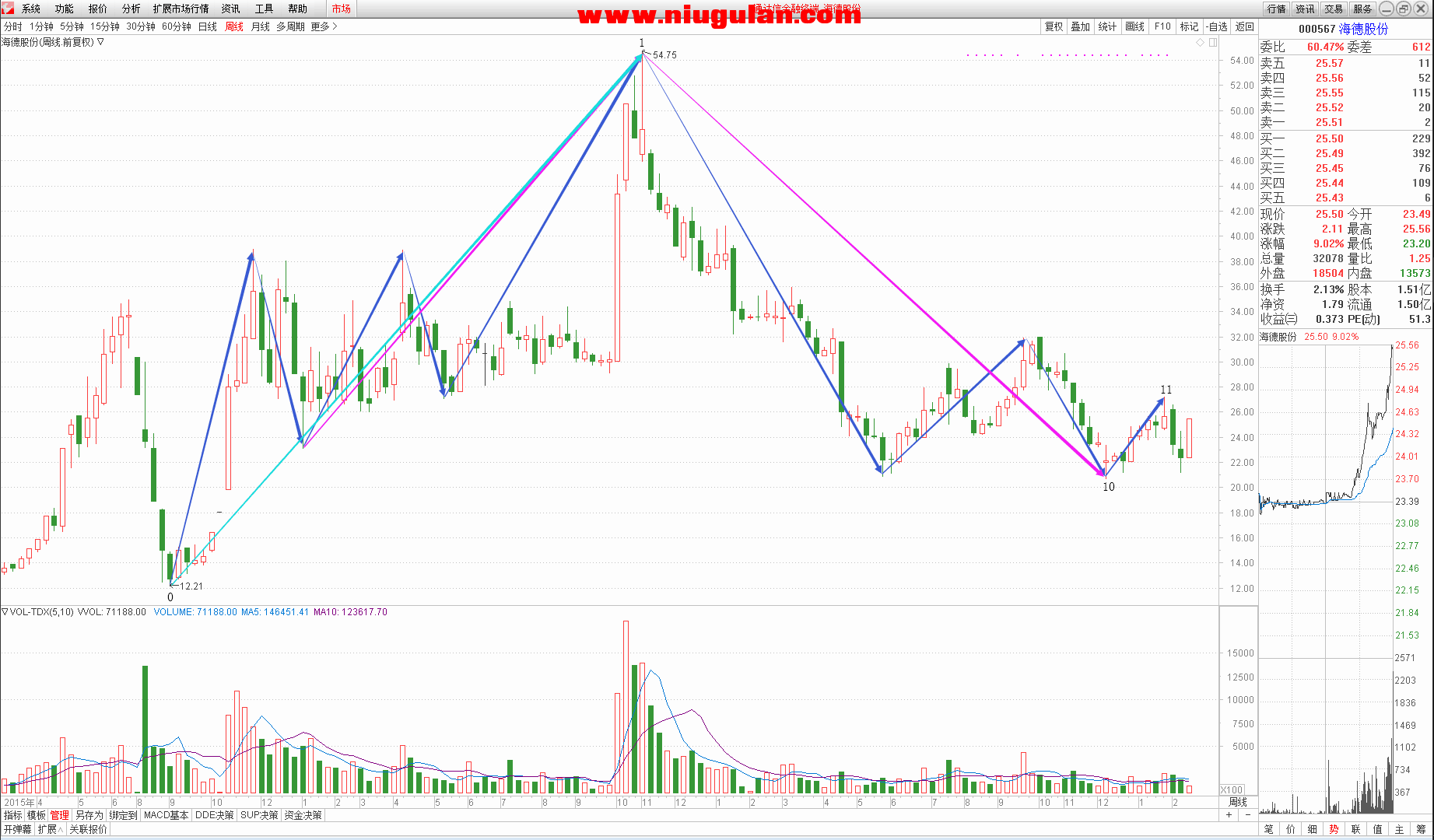Viewport: 1434px width, 840px height.
Task: Switch to 月线 monthly chart
Action: [261, 26]
